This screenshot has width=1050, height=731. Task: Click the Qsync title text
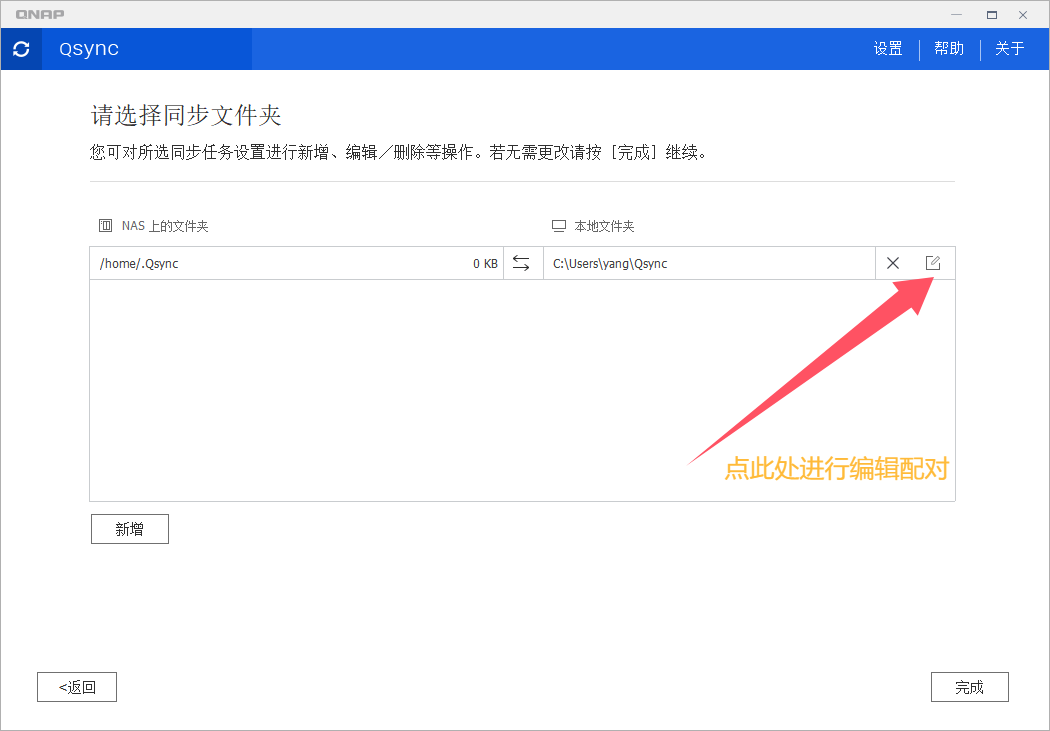coord(89,49)
